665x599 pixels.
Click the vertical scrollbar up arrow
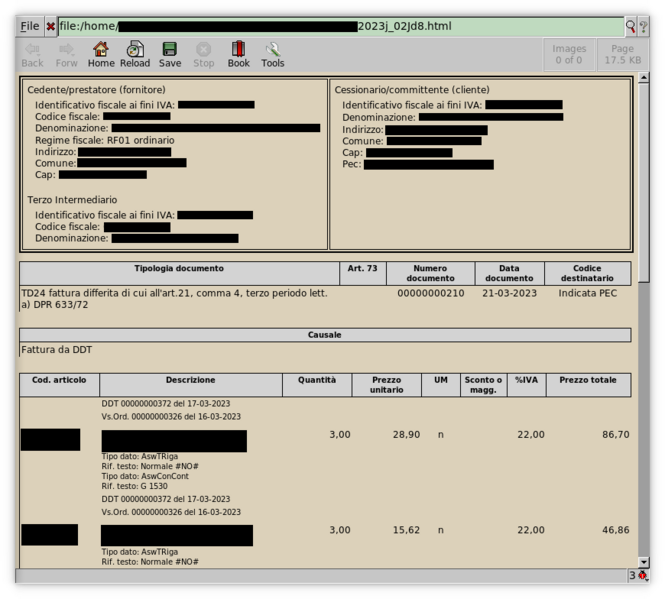click(x=643, y=78)
